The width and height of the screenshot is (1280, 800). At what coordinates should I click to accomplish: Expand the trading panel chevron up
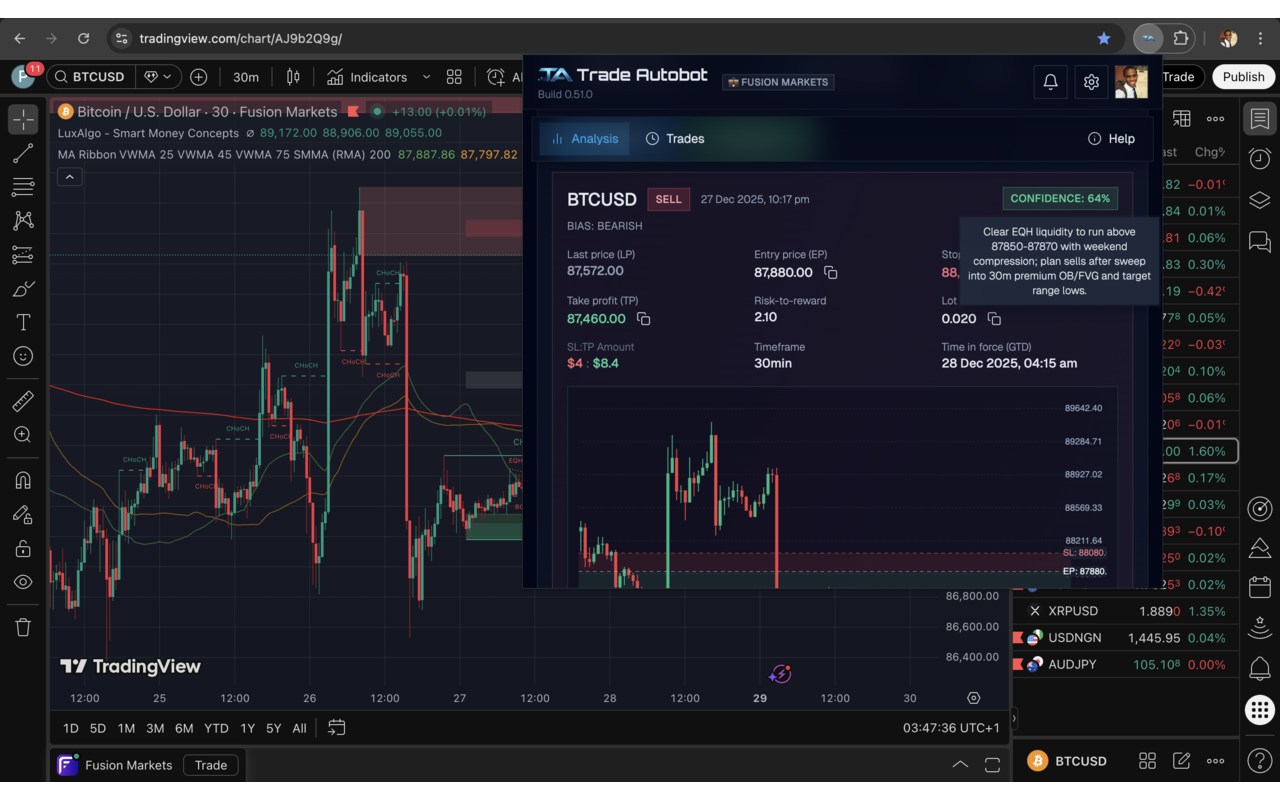[960, 765]
